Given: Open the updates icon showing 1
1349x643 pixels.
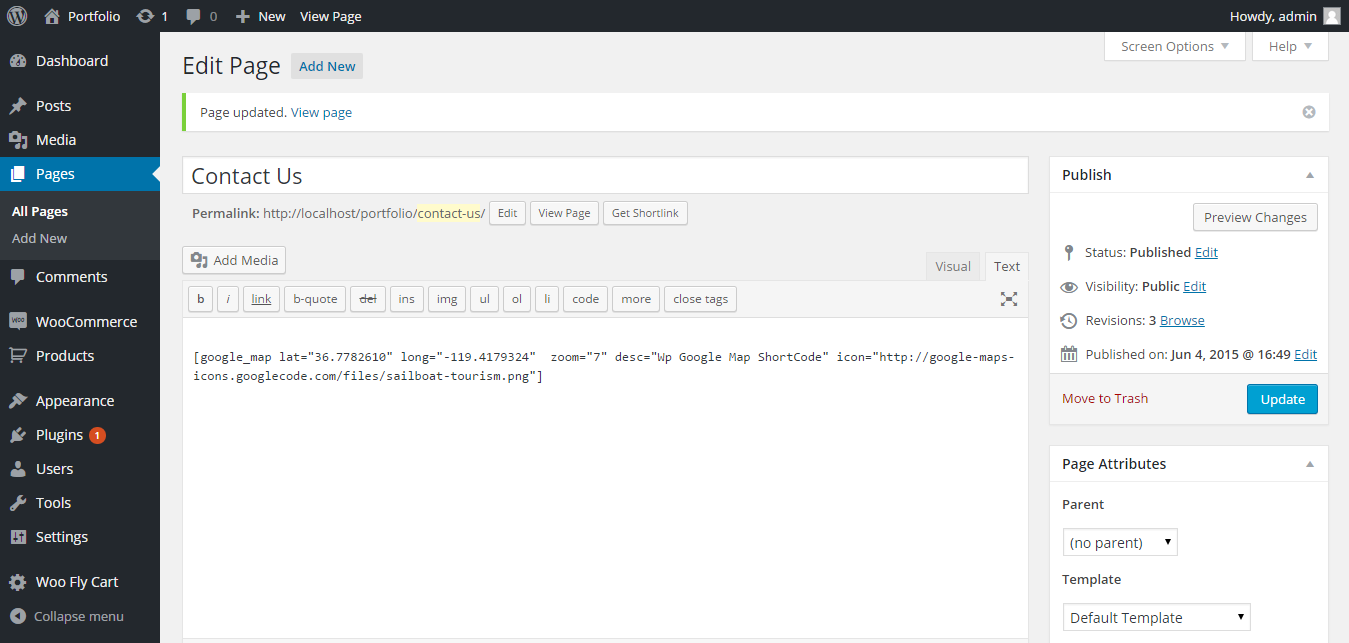Looking at the screenshot, I should coord(145,16).
